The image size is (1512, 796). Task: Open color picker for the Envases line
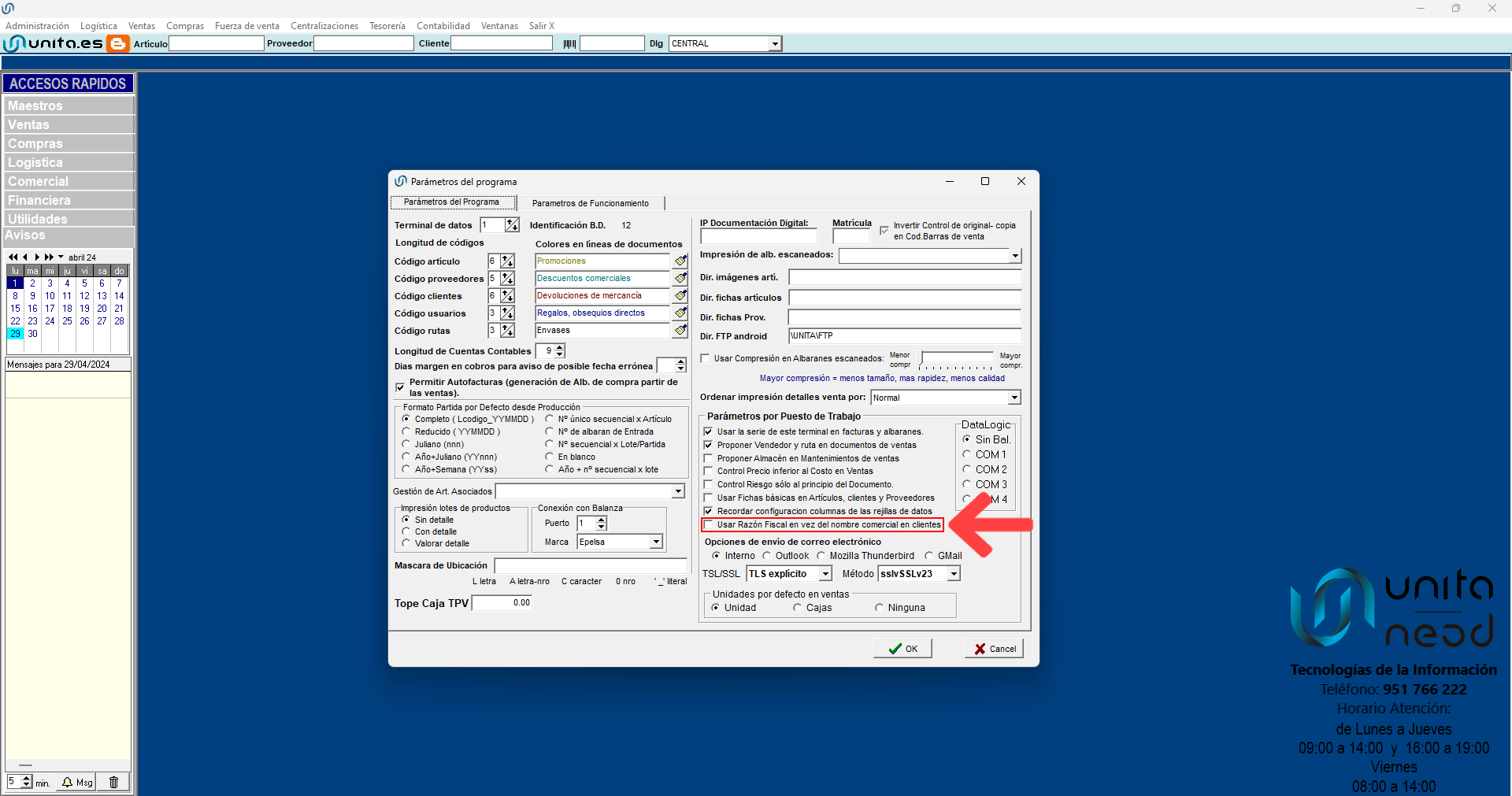[680, 331]
